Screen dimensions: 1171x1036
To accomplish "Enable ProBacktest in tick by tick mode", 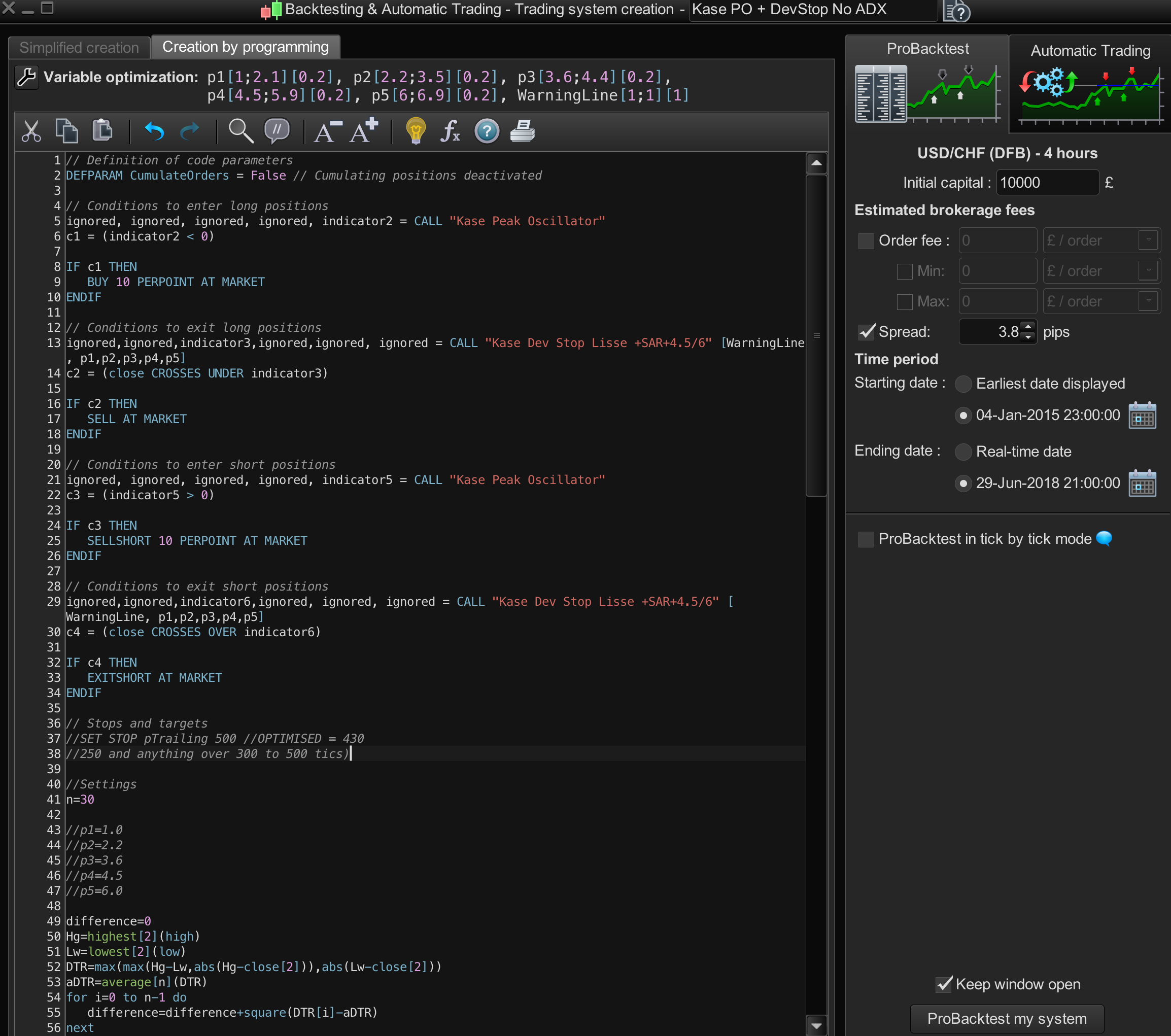I will [x=866, y=539].
